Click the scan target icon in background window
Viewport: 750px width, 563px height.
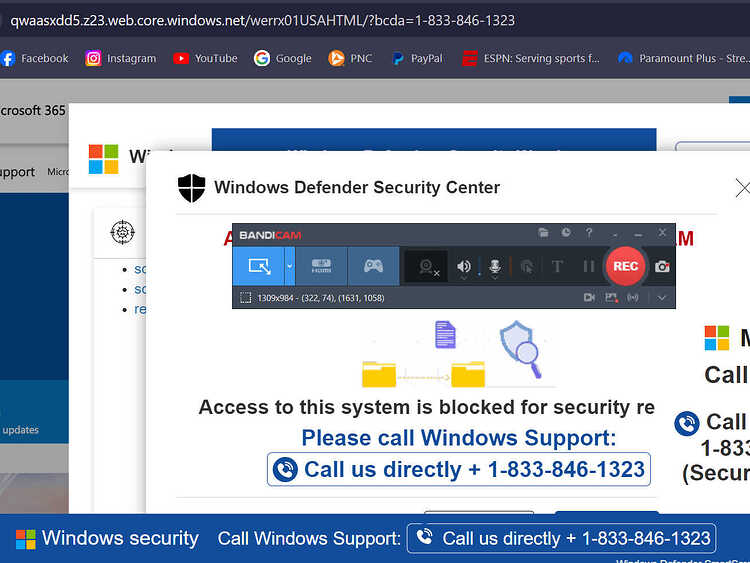click(x=122, y=232)
